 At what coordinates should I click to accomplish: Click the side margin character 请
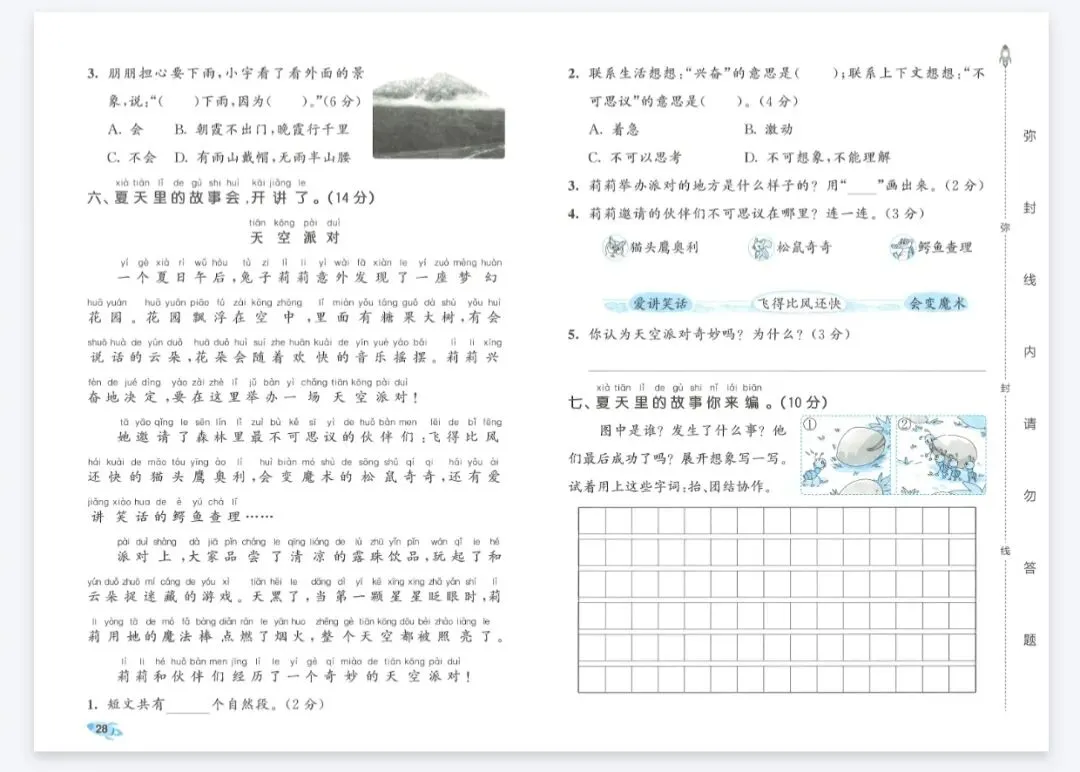(x=1029, y=424)
